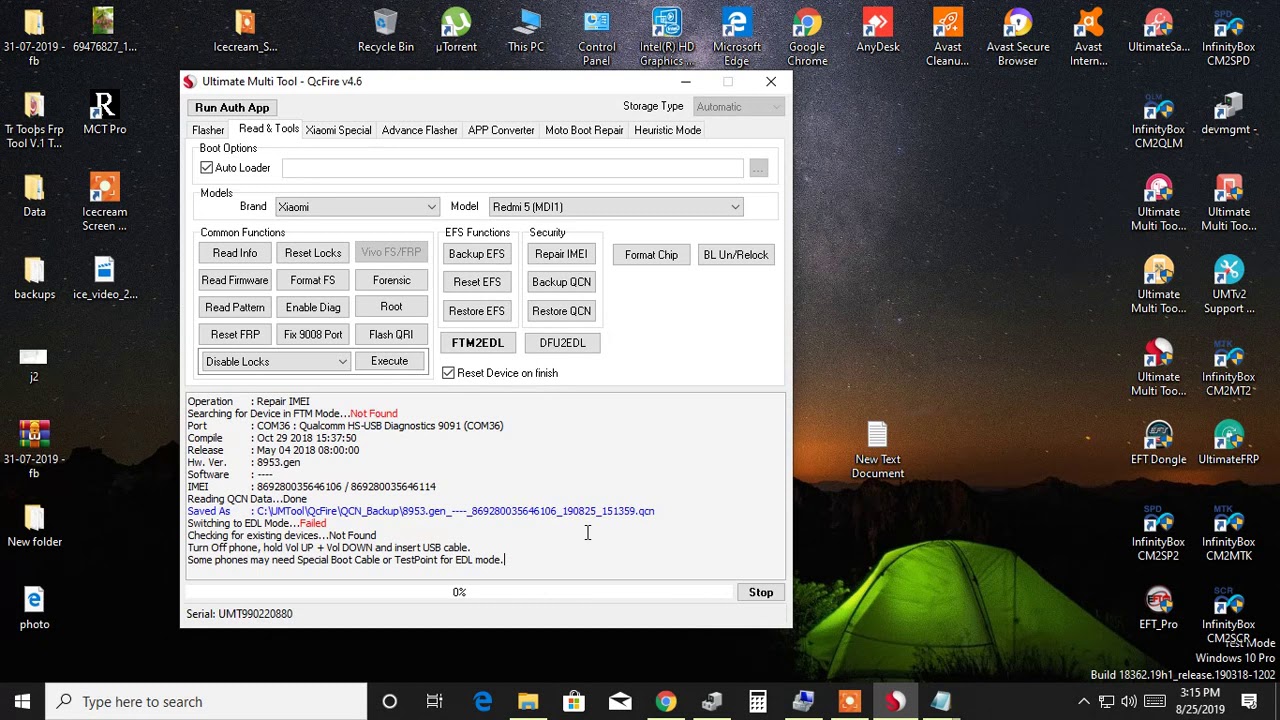The height and width of the screenshot is (720, 1280).
Task: Click Fix 9008 Port button
Action: [x=313, y=334]
